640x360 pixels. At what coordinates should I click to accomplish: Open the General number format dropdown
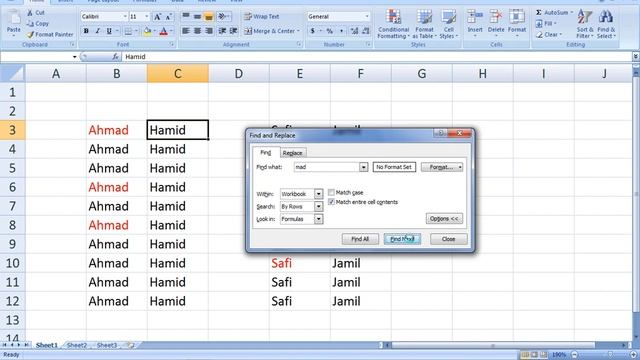pos(367,17)
